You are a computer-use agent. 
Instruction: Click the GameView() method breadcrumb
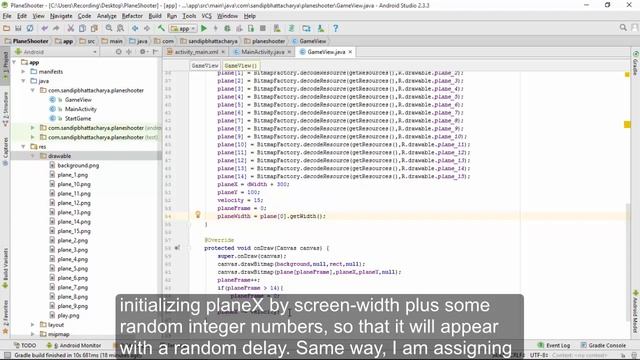click(241, 66)
